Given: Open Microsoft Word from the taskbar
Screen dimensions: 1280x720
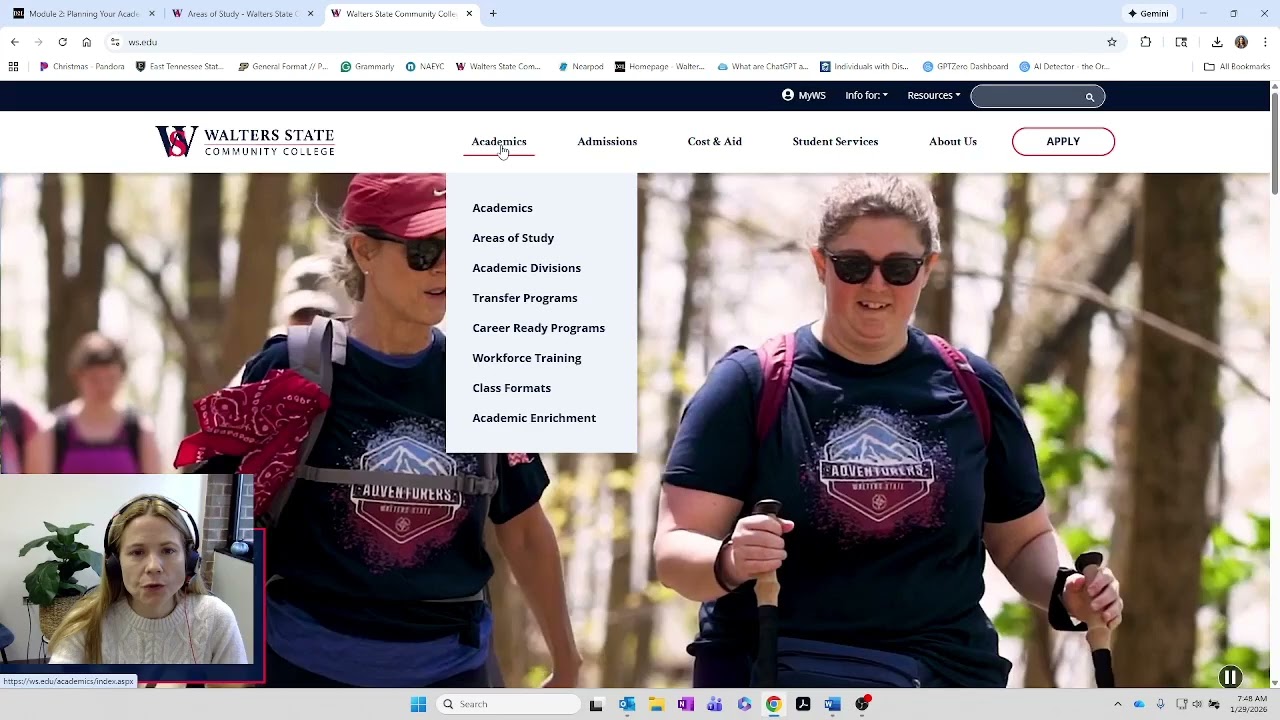Looking at the screenshot, I should coord(832,704).
